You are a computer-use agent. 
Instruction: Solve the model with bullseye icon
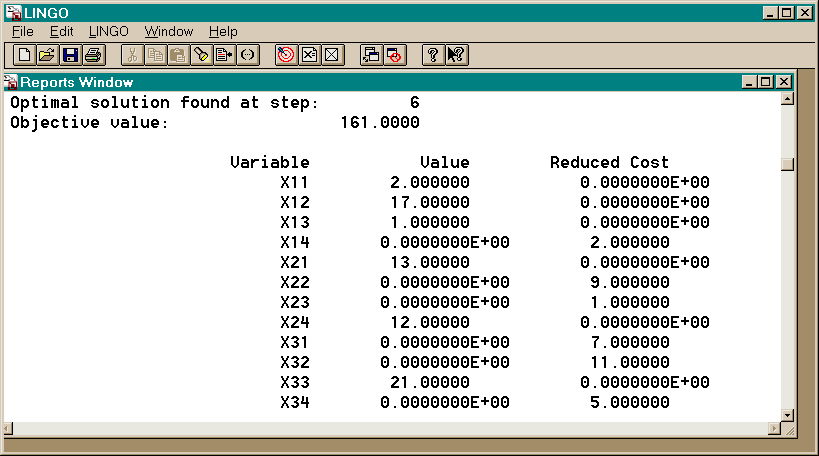pyautogui.click(x=286, y=55)
